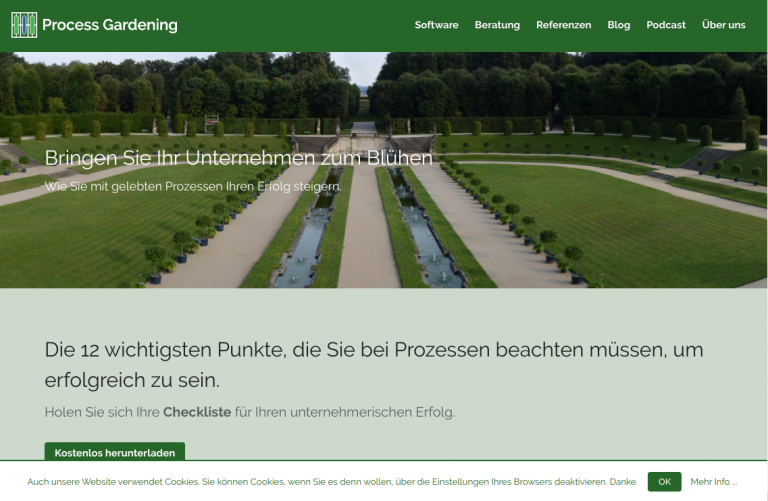Go to the Beratung page

tap(497, 25)
